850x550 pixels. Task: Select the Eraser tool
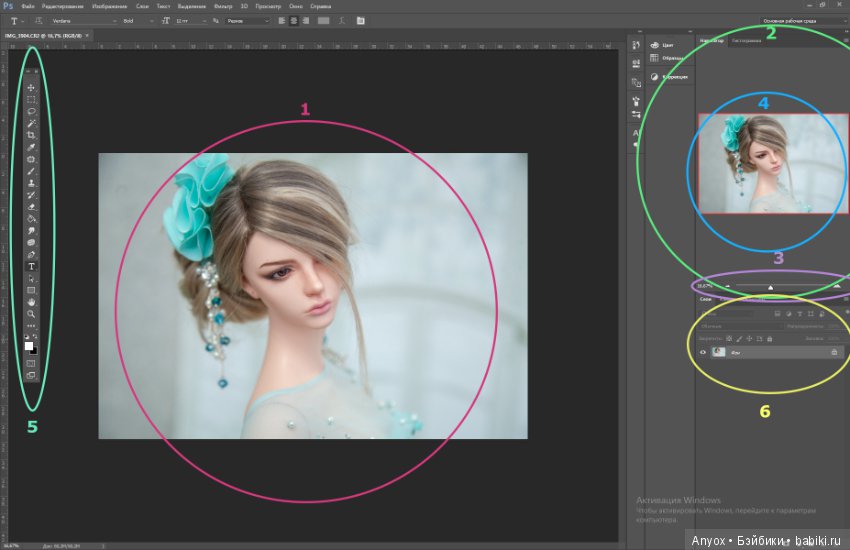click(31, 207)
